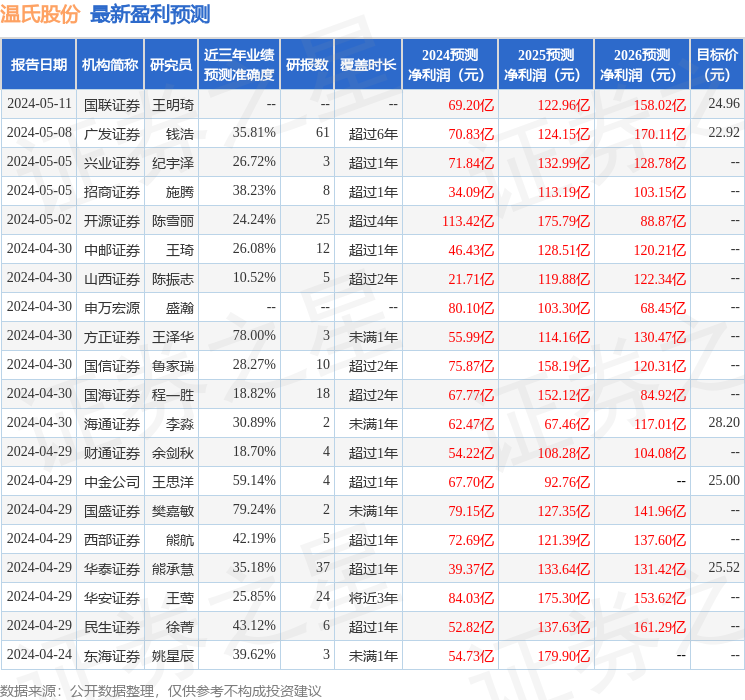The image size is (745, 700).
Task: Click the accuracy value 78.00%
Action: pos(254,336)
